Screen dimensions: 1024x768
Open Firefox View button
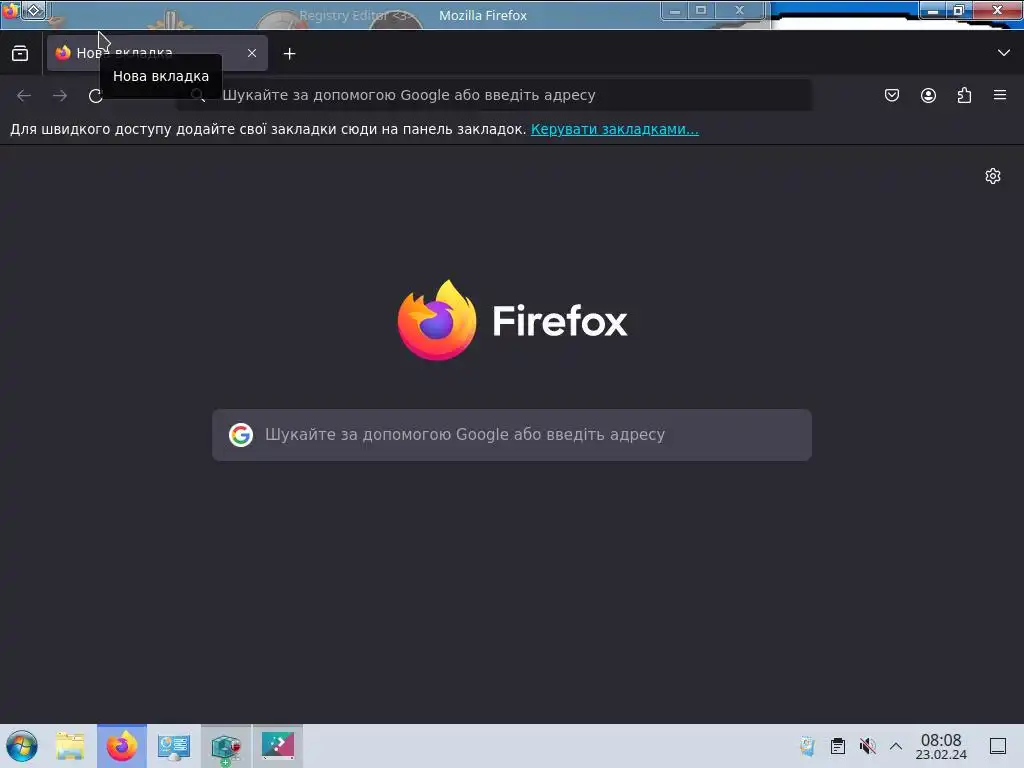20,54
